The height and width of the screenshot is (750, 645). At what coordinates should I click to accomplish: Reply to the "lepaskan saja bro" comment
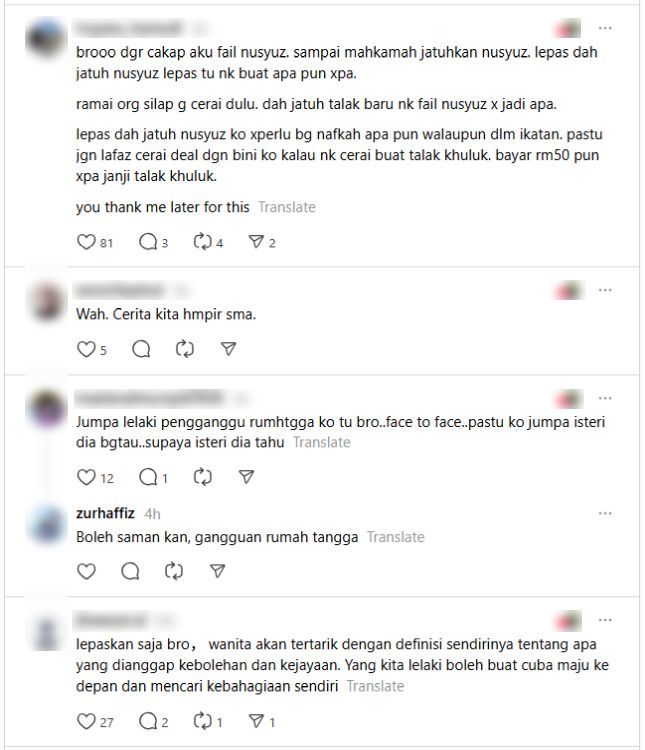pos(148,721)
